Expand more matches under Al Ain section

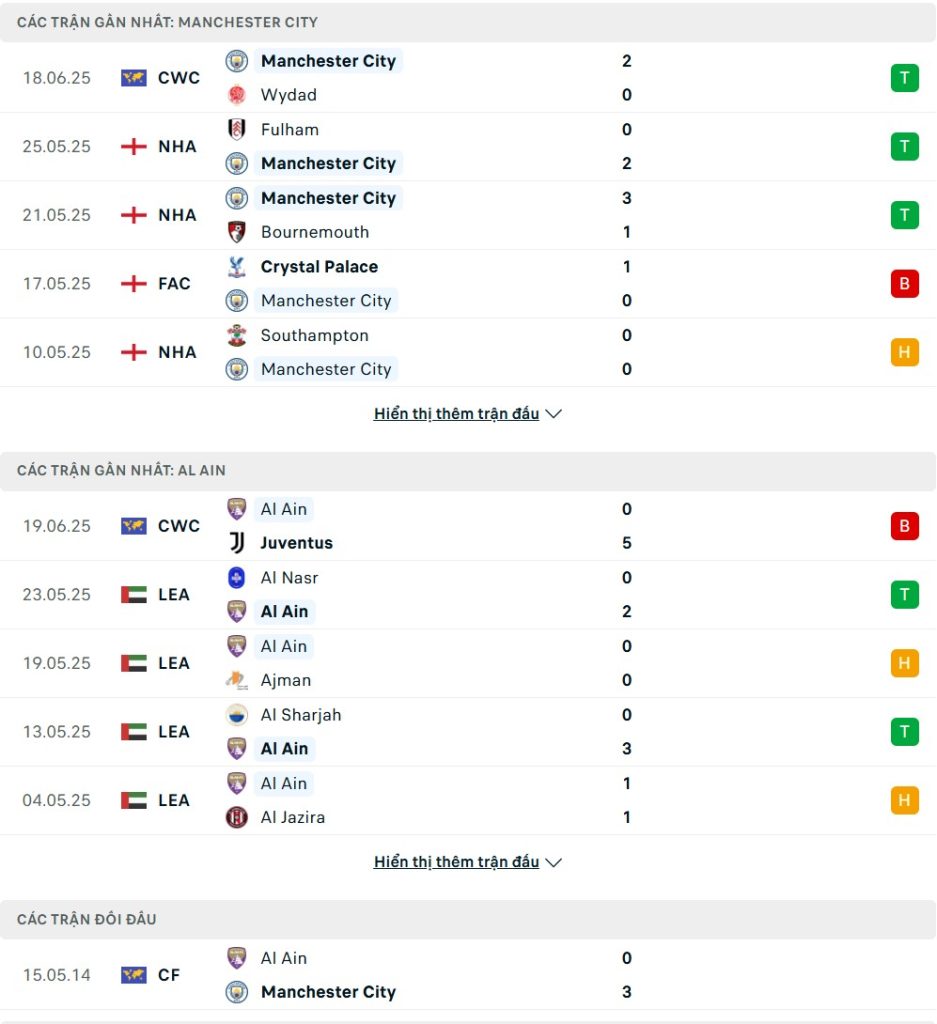coord(468,862)
